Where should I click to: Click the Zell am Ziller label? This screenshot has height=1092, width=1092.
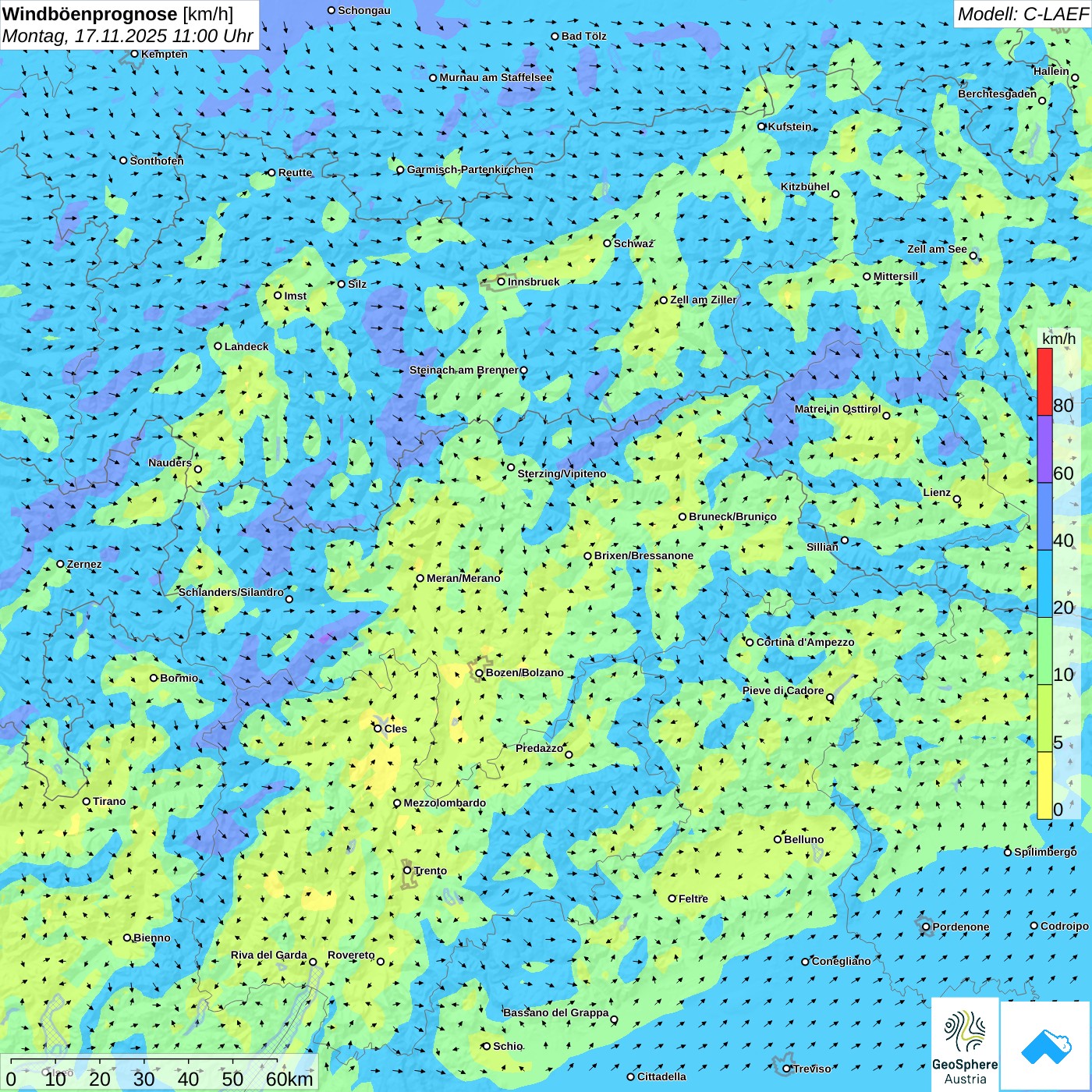[x=703, y=300]
